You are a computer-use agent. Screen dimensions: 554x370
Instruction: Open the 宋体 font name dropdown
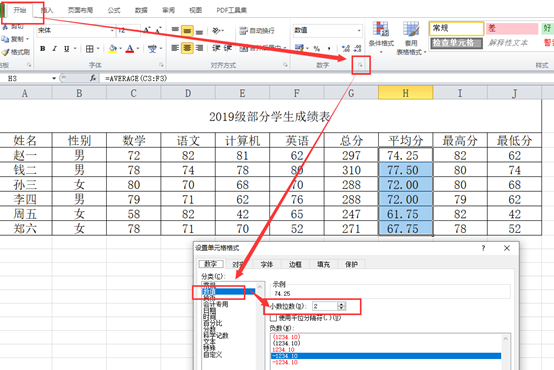[x=112, y=30]
